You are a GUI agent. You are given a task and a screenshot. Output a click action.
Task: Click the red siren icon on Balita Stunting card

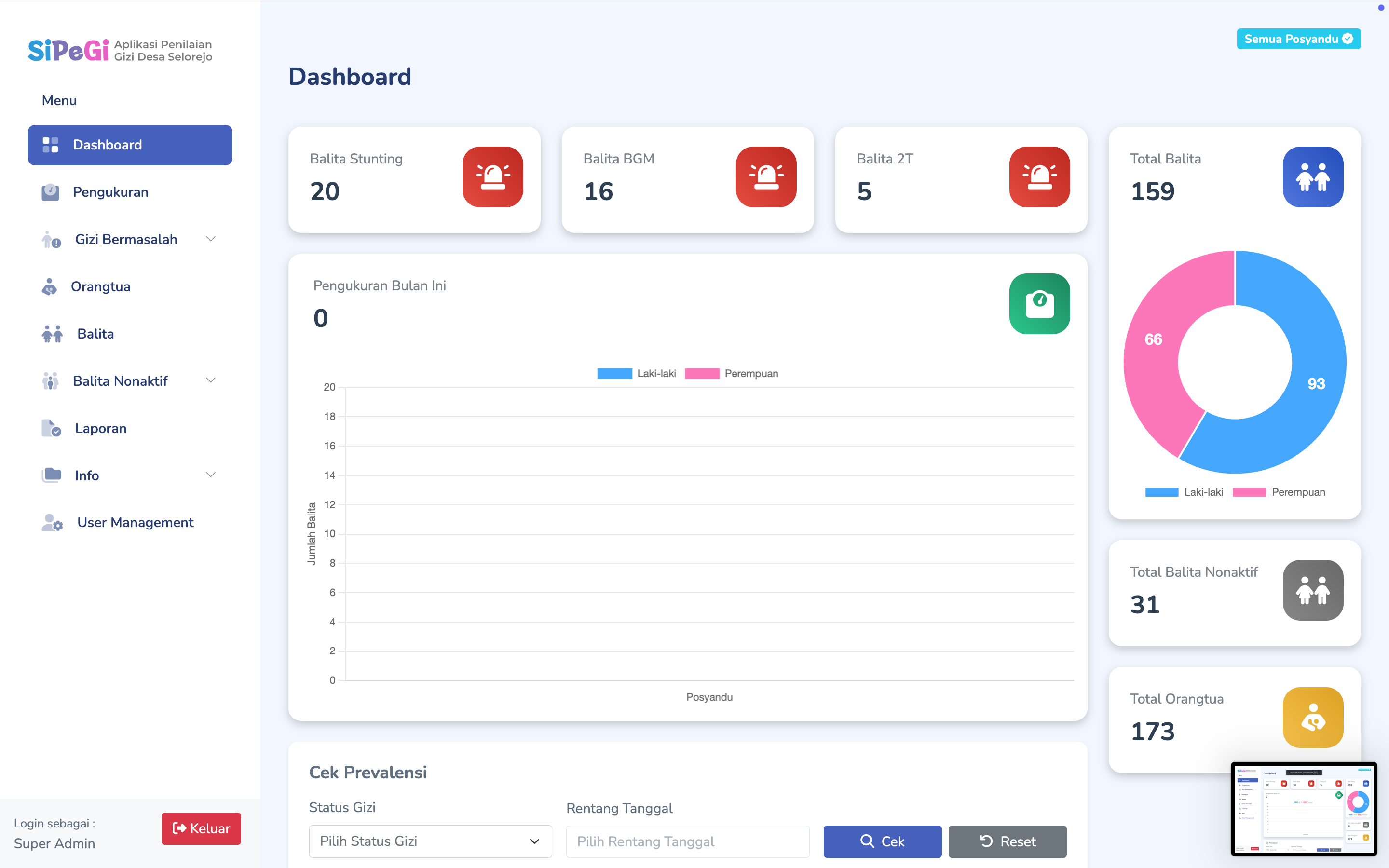[492, 177]
